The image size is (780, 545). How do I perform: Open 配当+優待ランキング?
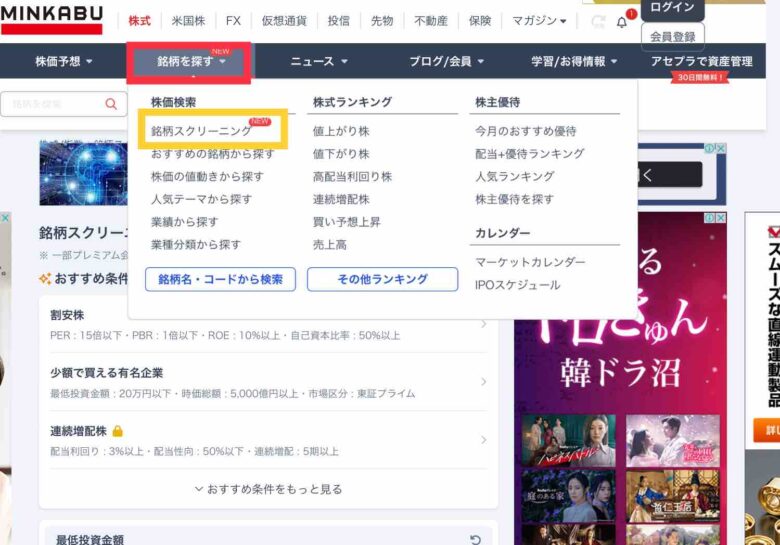click(x=529, y=154)
